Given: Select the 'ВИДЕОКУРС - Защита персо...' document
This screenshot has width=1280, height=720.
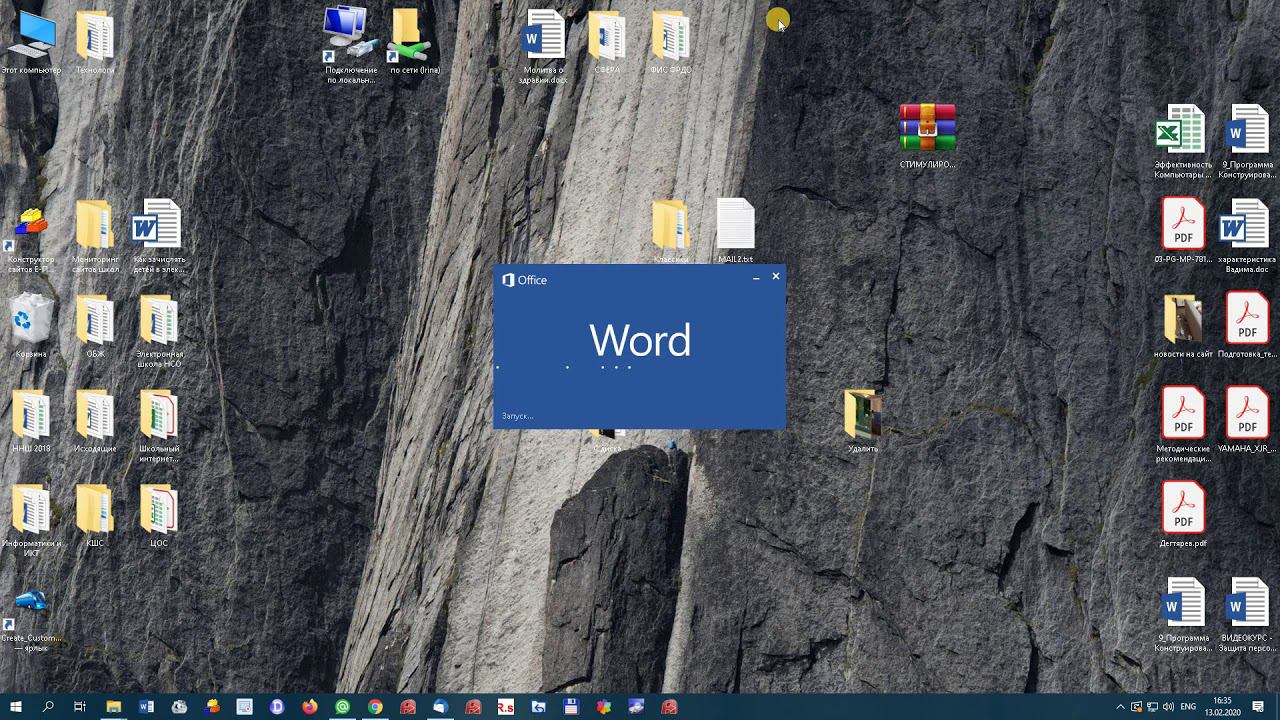Looking at the screenshot, I should (1247, 616).
